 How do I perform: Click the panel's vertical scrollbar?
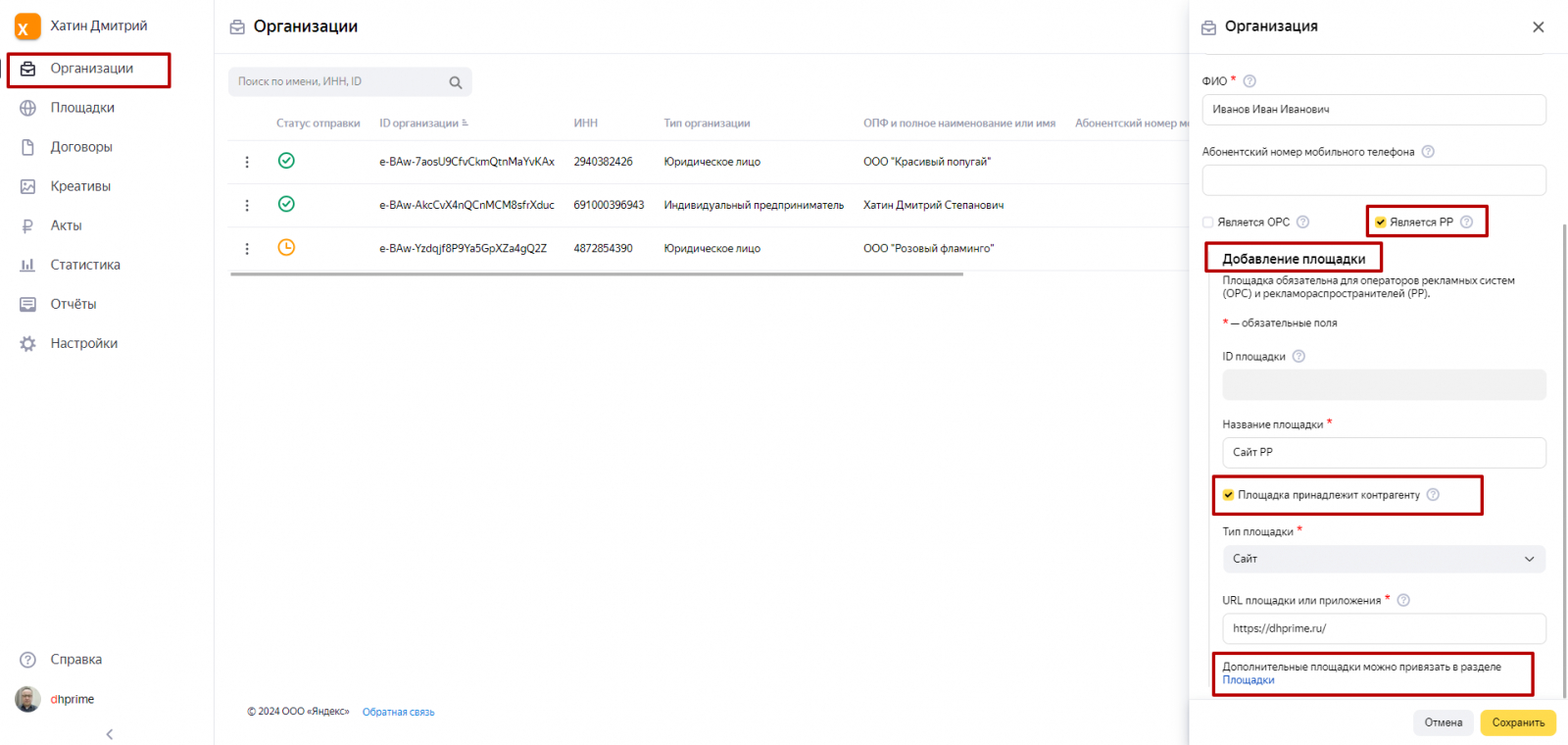pyautogui.click(x=1564, y=461)
